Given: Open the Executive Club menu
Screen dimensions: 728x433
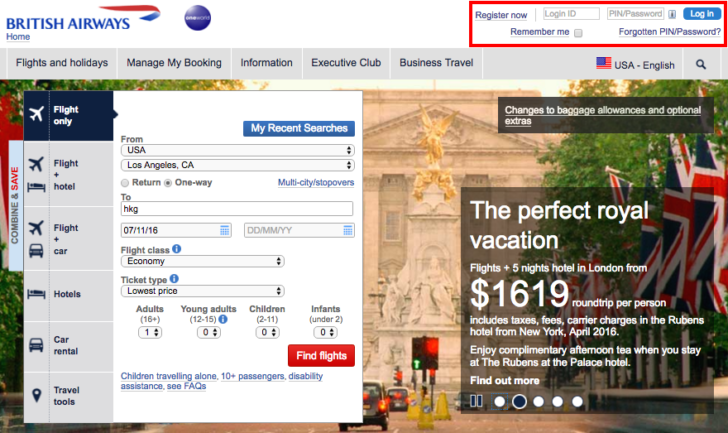Looking at the screenshot, I should (346, 63).
